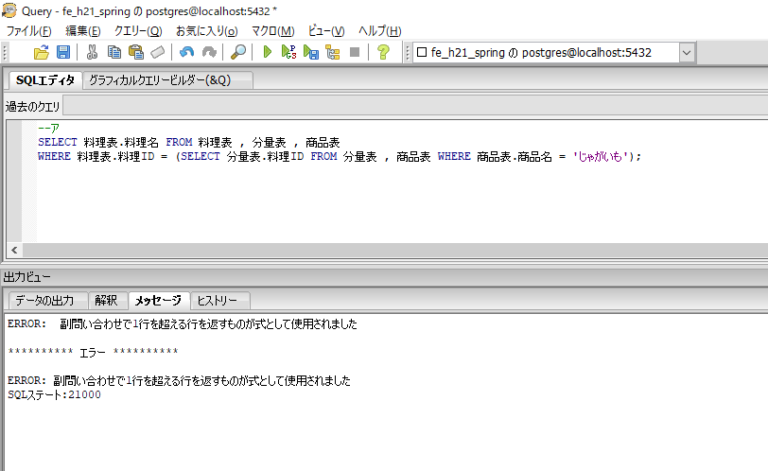This screenshot has width=768, height=471.
Task: Clear the edit window with the eraser icon
Action: pos(157,52)
